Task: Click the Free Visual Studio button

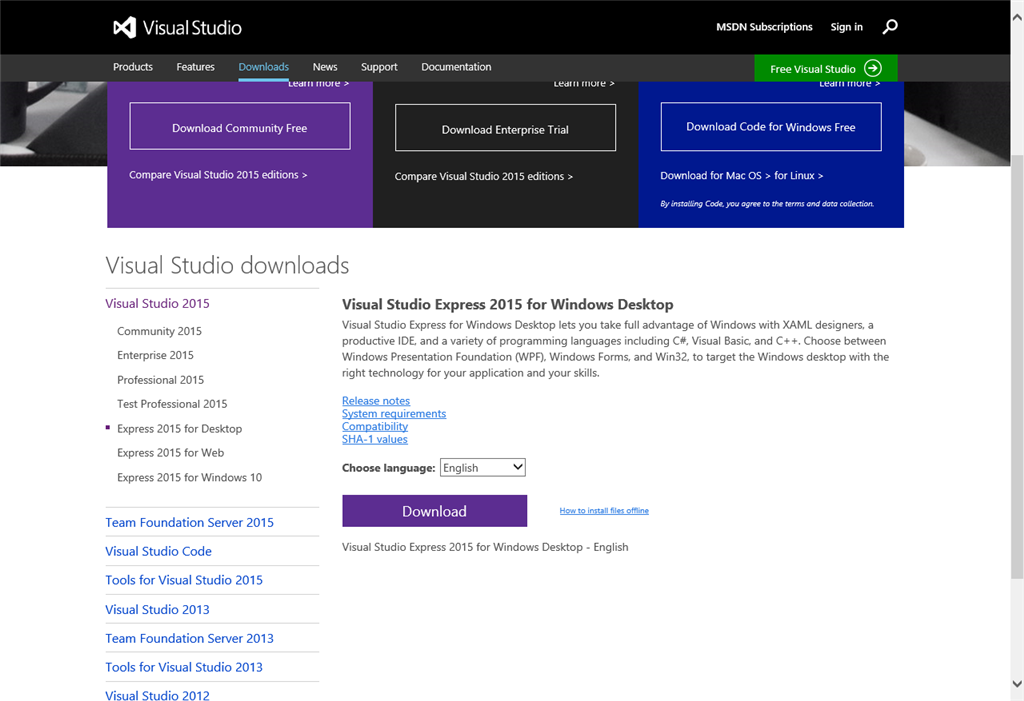Action: tap(825, 68)
